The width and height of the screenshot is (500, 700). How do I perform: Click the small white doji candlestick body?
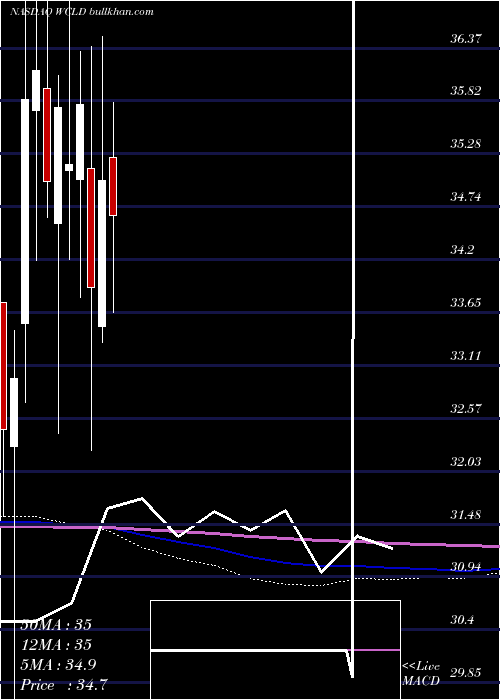click(69, 167)
